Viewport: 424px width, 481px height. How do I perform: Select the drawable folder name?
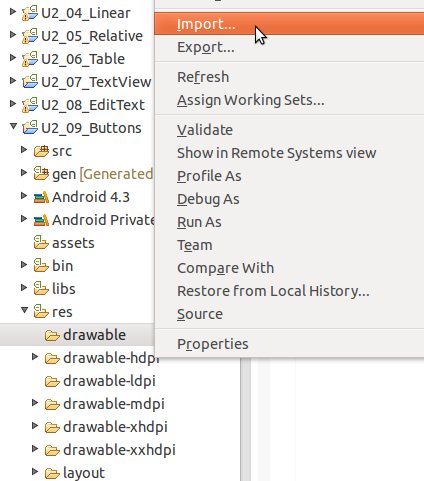coord(94,335)
